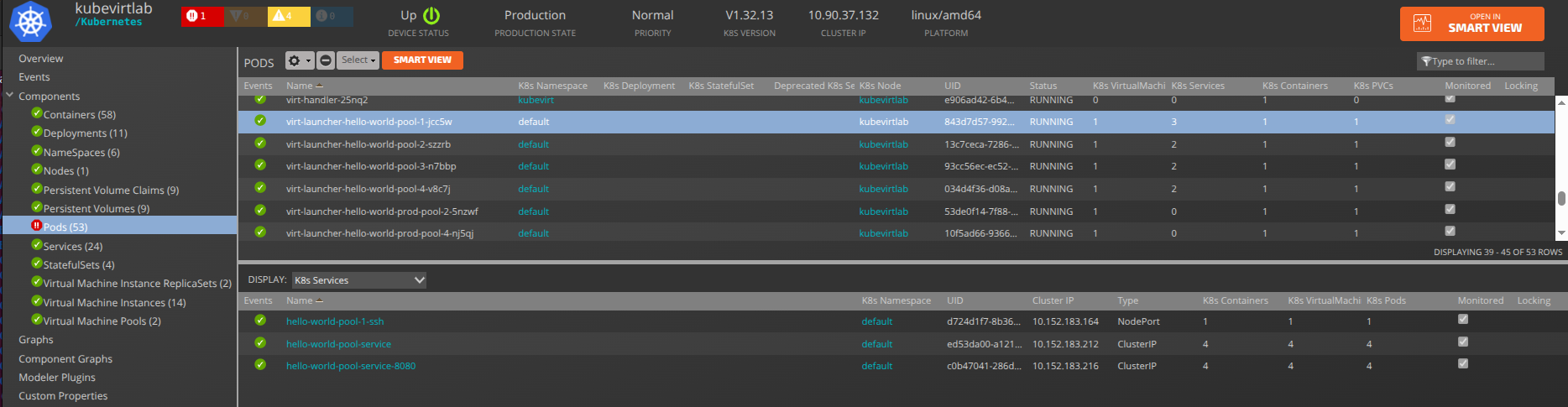Collapse the Components tree section

(10, 96)
